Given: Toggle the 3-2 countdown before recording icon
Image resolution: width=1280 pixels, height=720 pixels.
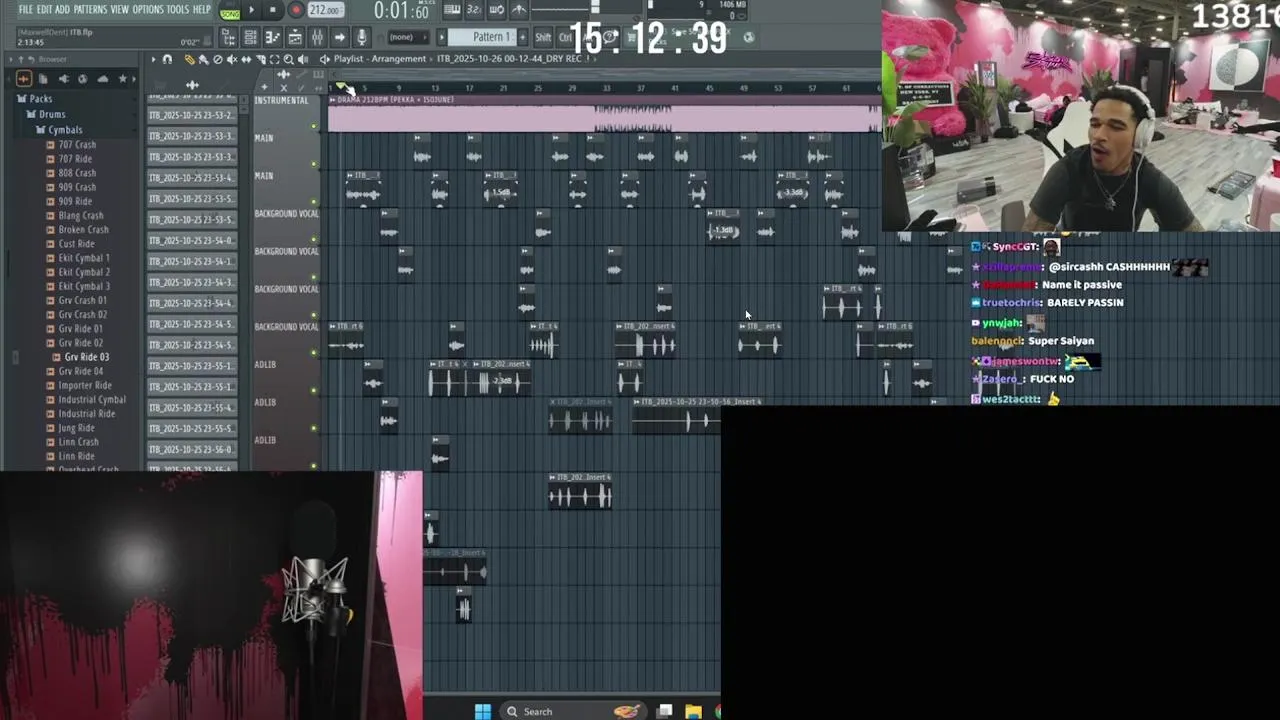Looking at the screenshot, I should pyautogui.click(x=474, y=10).
